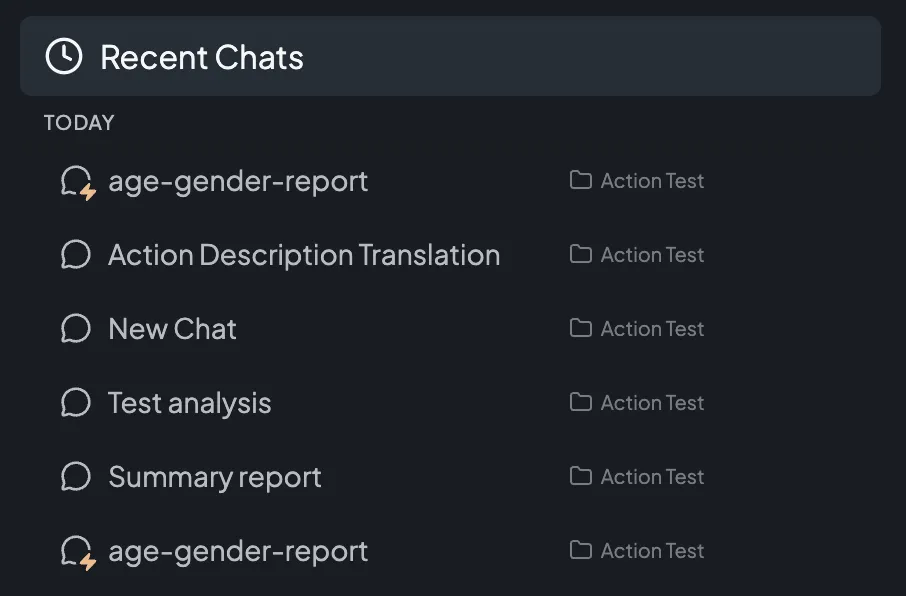
Task: Select the Recent Chats header
Action: (x=451, y=56)
